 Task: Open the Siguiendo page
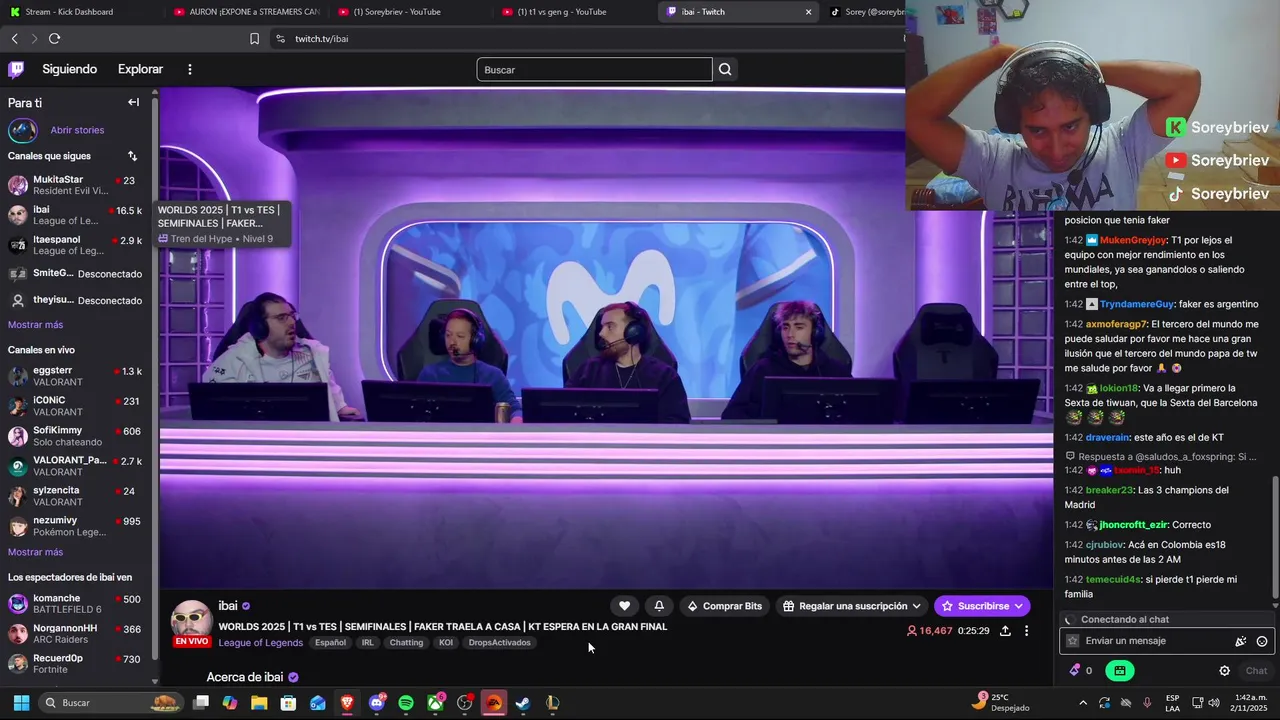69,69
